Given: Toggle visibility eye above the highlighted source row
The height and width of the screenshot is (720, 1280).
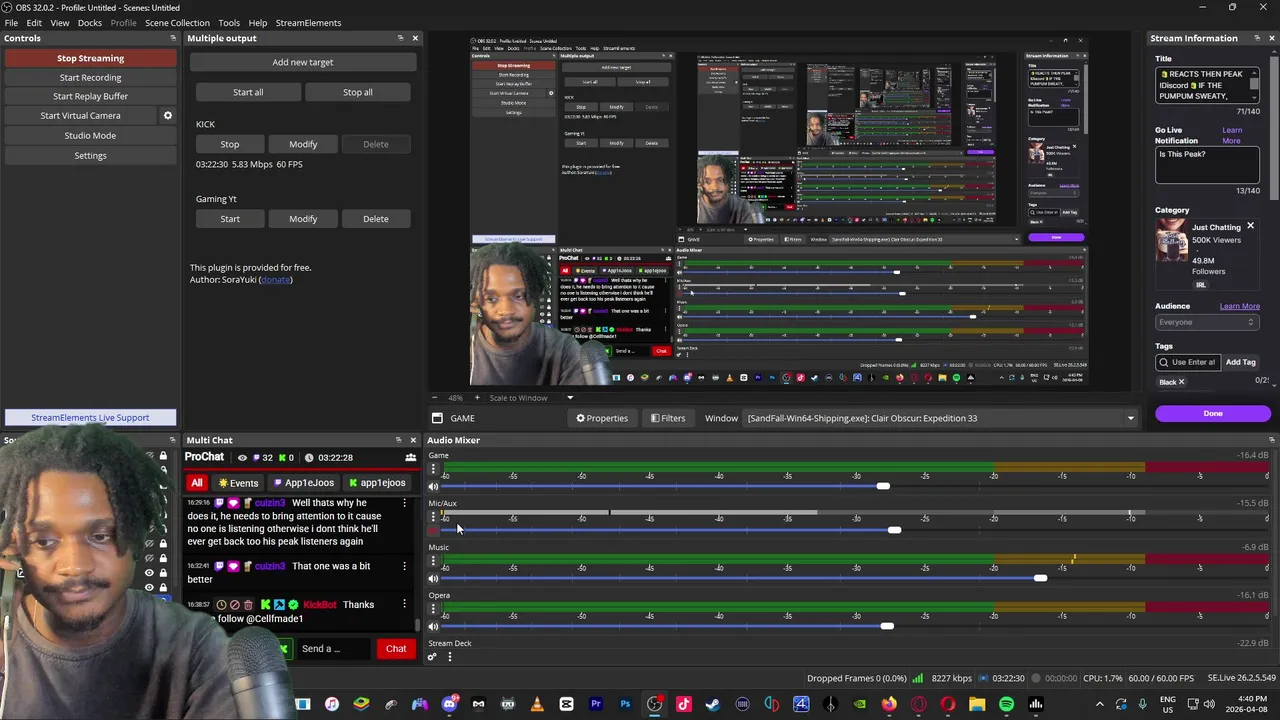Looking at the screenshot, I should coord(149,587).
